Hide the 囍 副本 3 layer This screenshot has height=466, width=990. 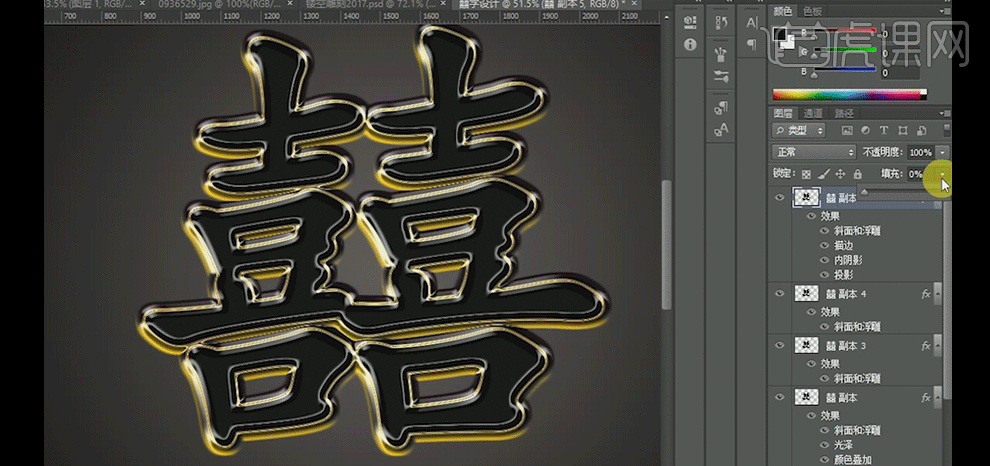(780, 345)
